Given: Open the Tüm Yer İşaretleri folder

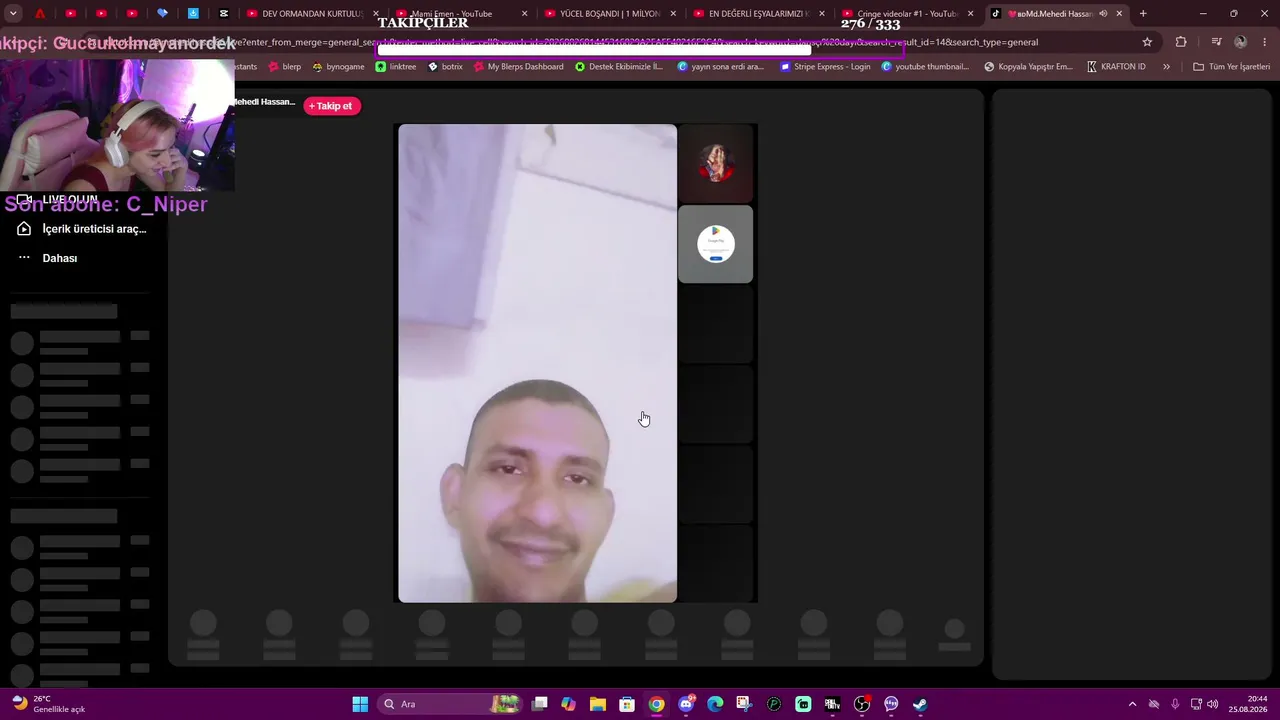Looking at the screenshot, I should [x=1231, y=67].
